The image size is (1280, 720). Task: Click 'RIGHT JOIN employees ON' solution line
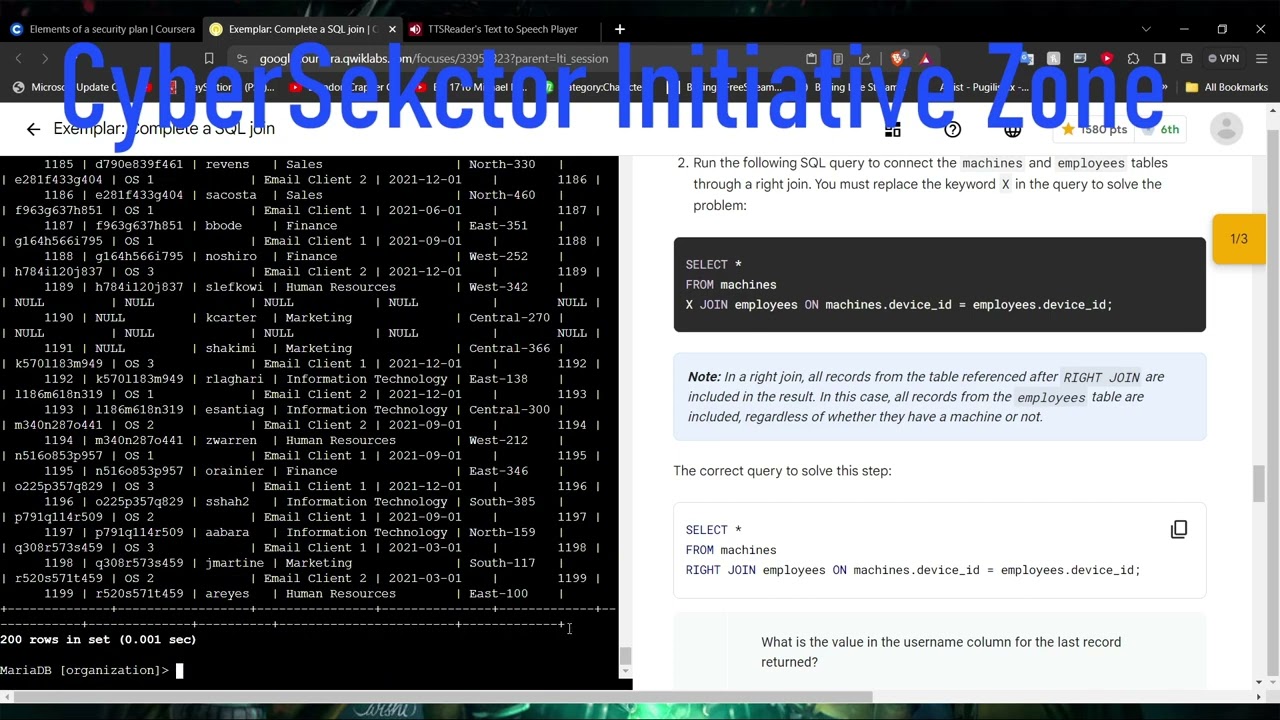913,570
